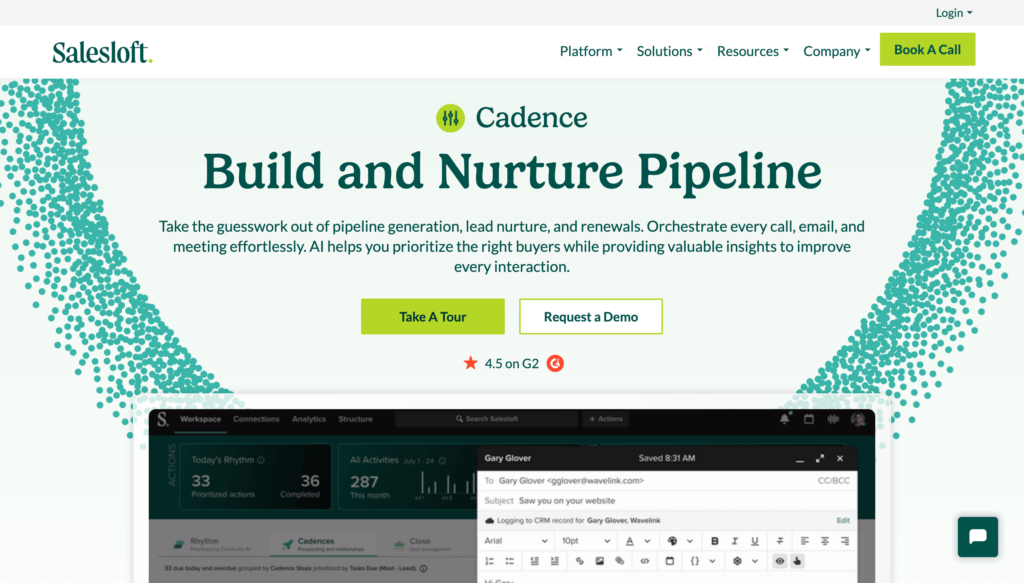
Task: Align text center
Action: tap(825, 541)
